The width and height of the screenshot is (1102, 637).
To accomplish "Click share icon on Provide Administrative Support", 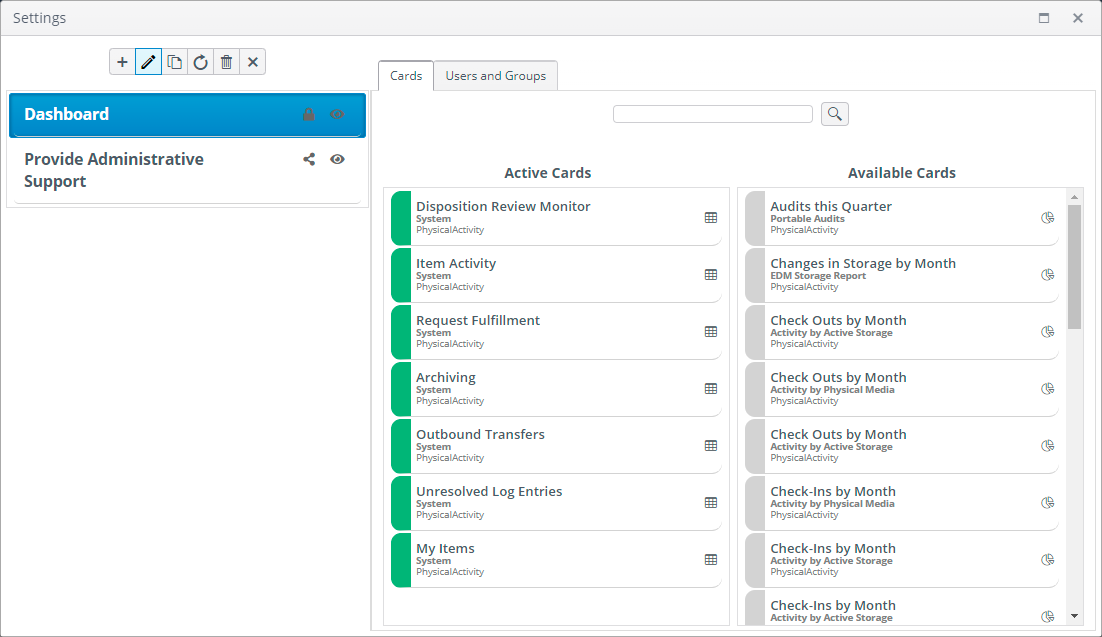I will (x=309, y=160).
